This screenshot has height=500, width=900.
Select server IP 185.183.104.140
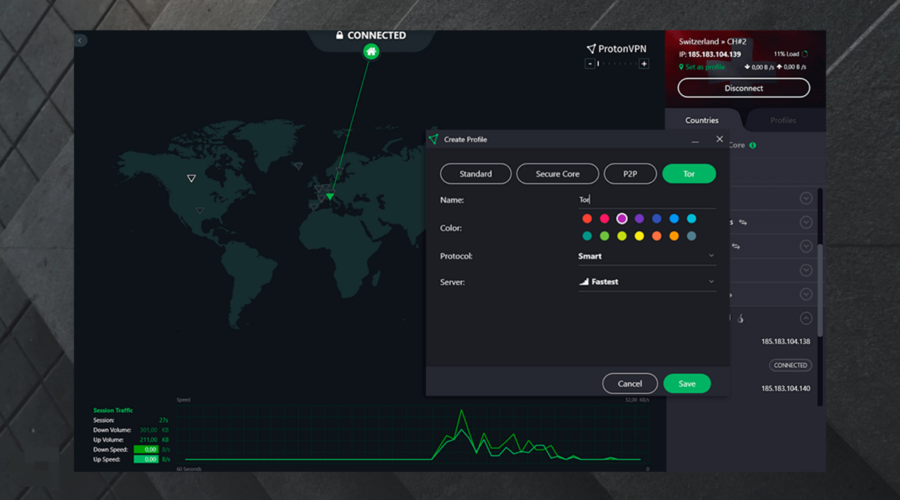coord(785,389)
